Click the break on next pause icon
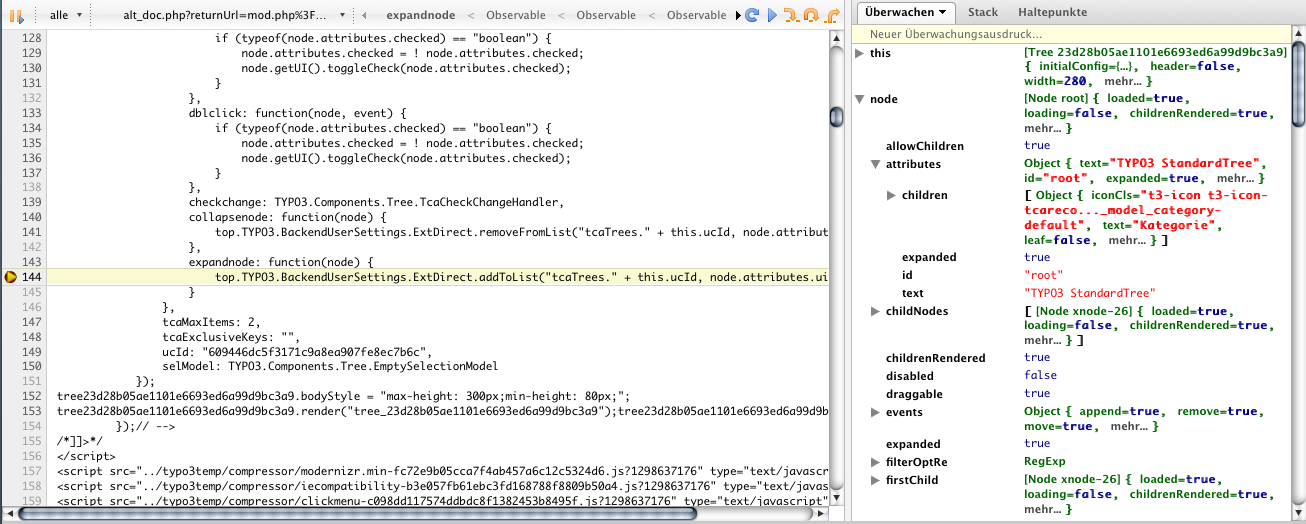The height and width of the screenshot is (524, 1306). pyautogui.click(x=17, y=15)
